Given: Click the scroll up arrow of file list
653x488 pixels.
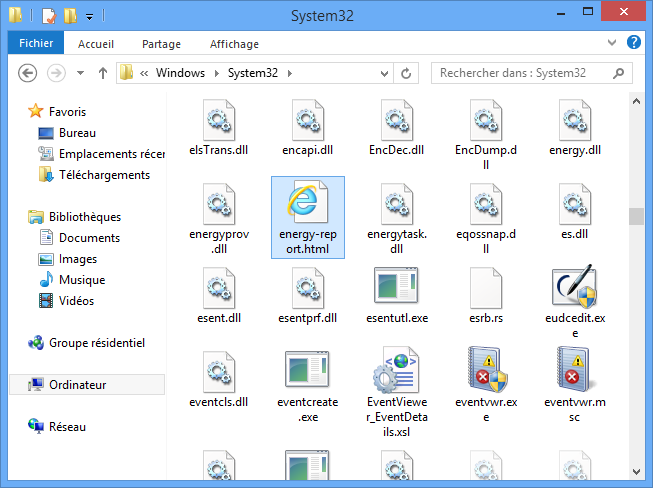Looking at the screenshot, I should 636,101.
